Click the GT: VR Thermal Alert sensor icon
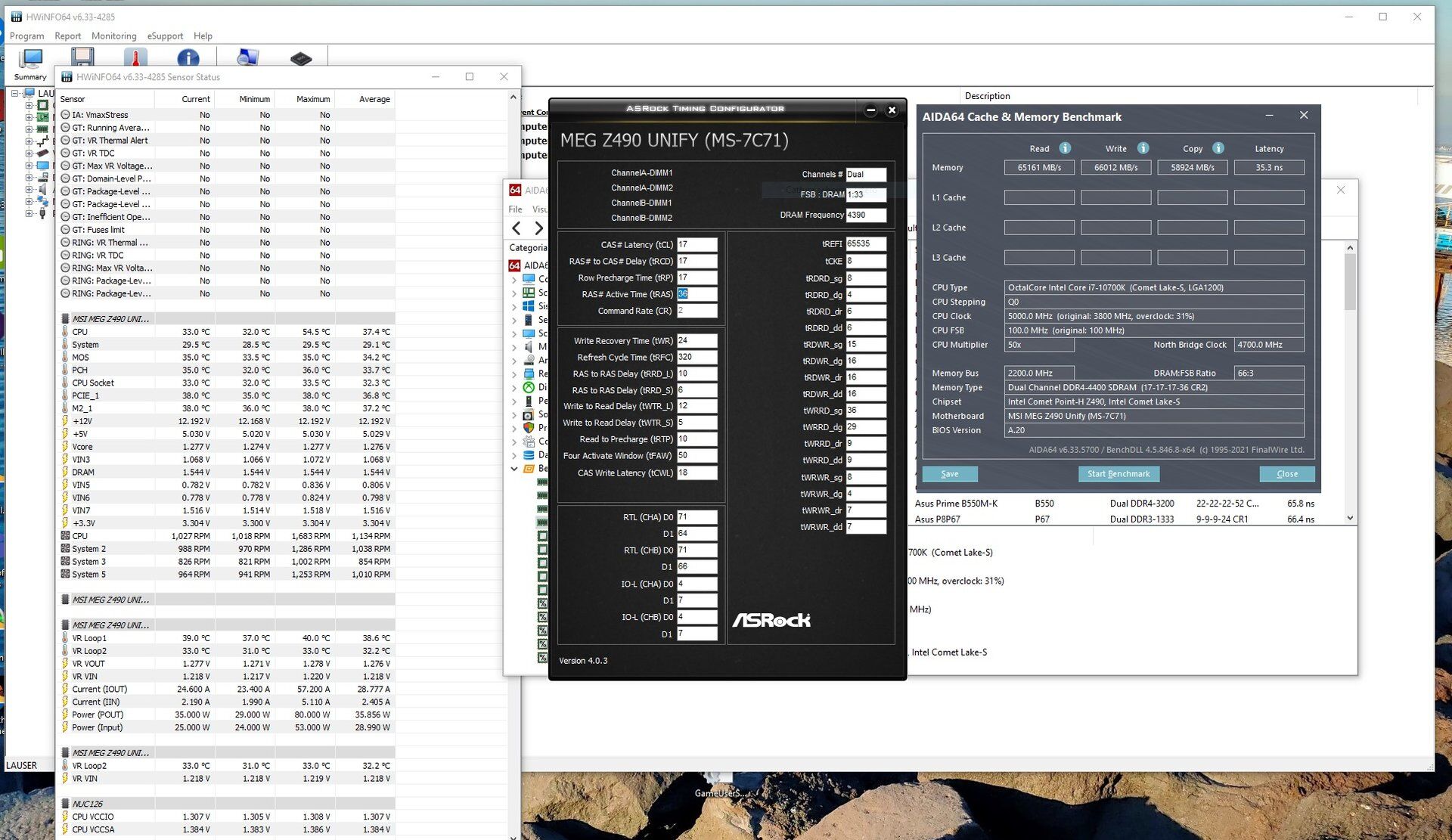 click(66, 141)
